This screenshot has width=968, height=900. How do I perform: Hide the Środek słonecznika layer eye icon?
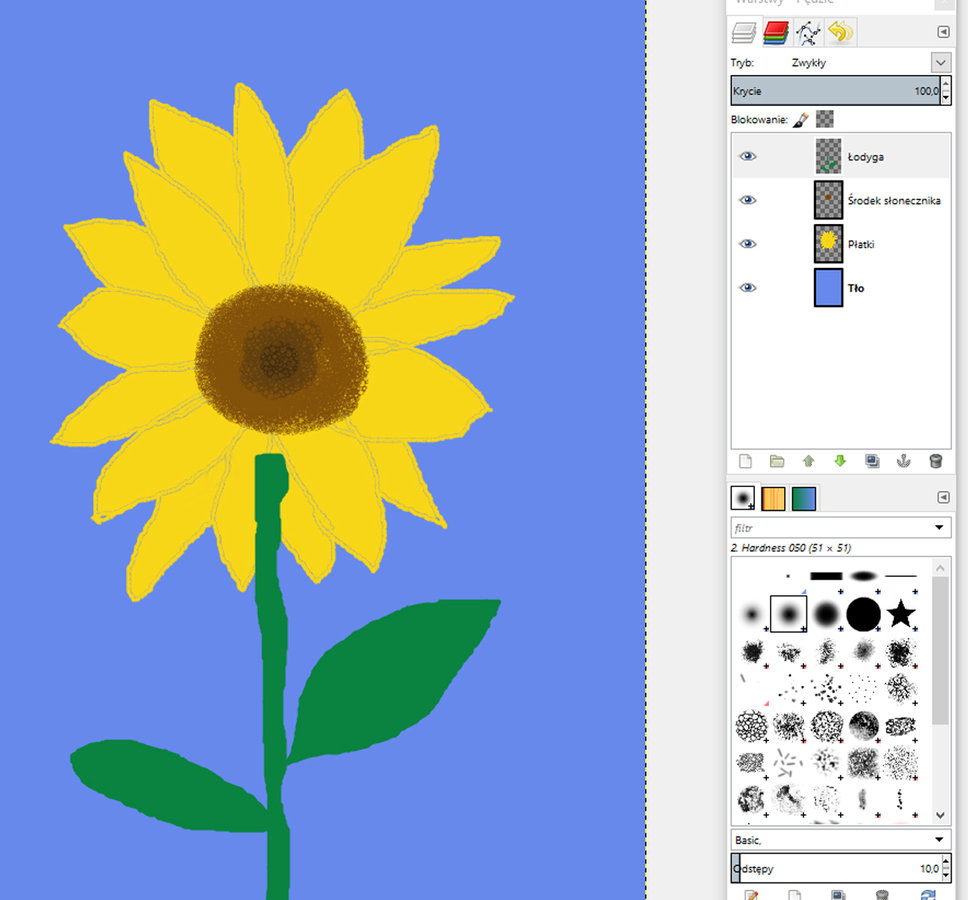coord(748,200)
